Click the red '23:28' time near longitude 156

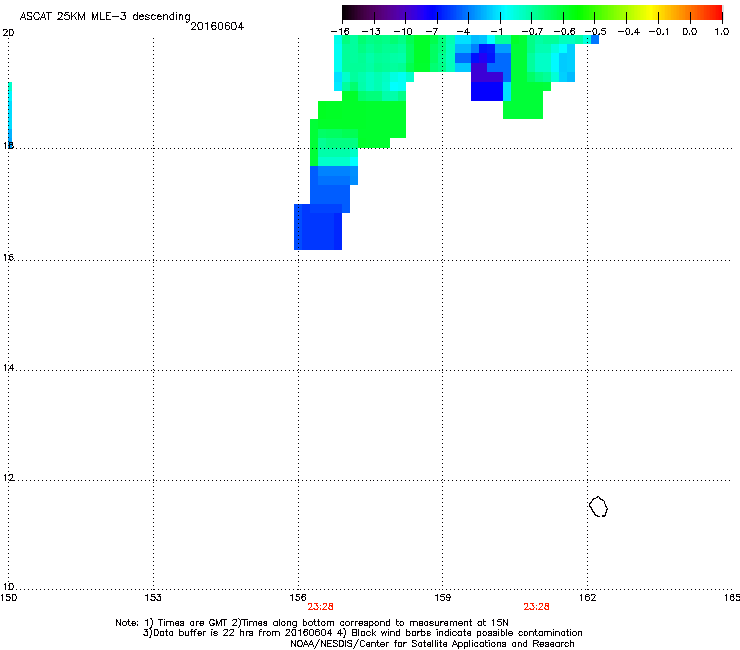click(x=320, y=607)
